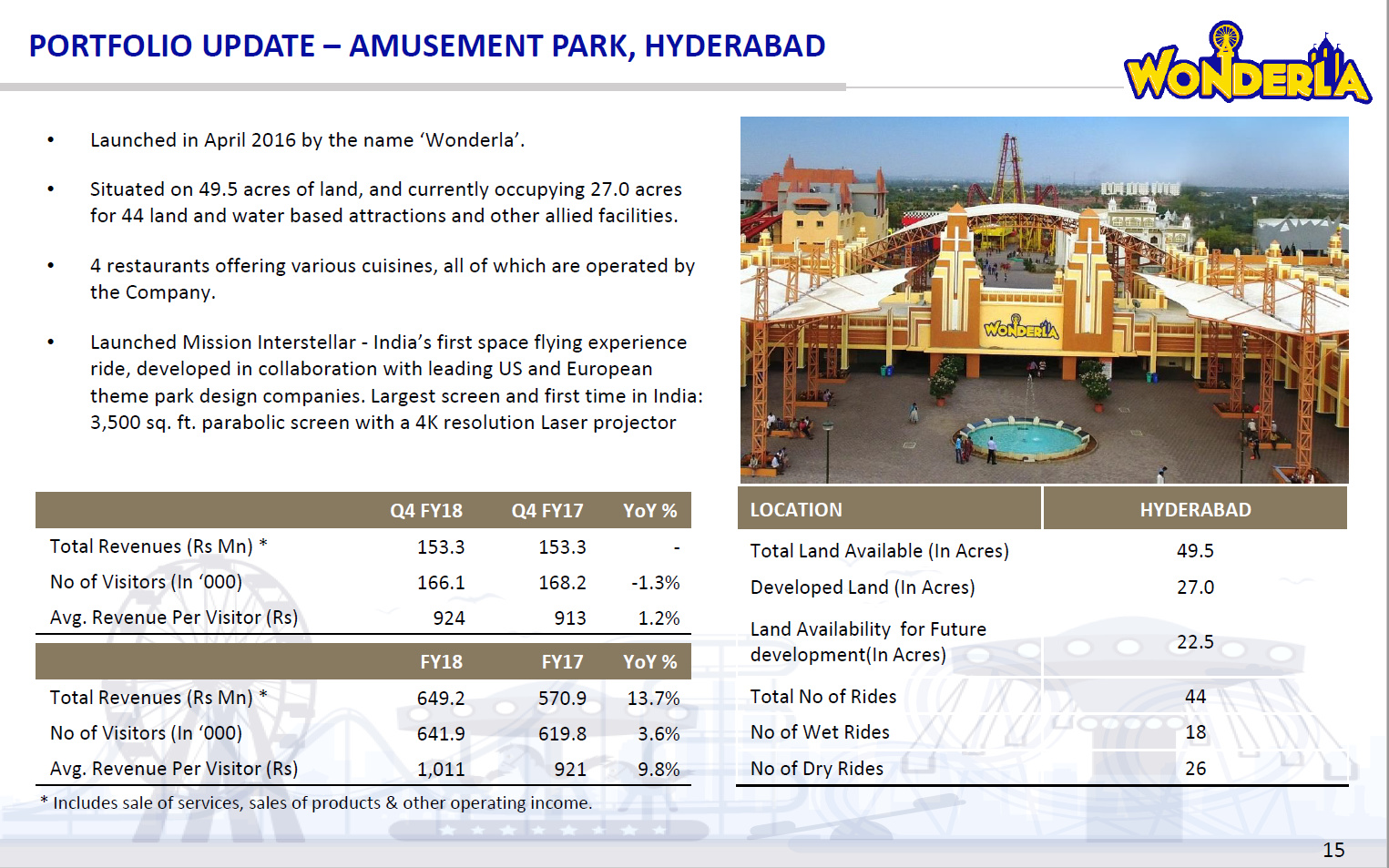Select the 'FY18' column header in lower table
This screenshot has height=868, width=1389.
pyautogui.click(x=441, y=662)
